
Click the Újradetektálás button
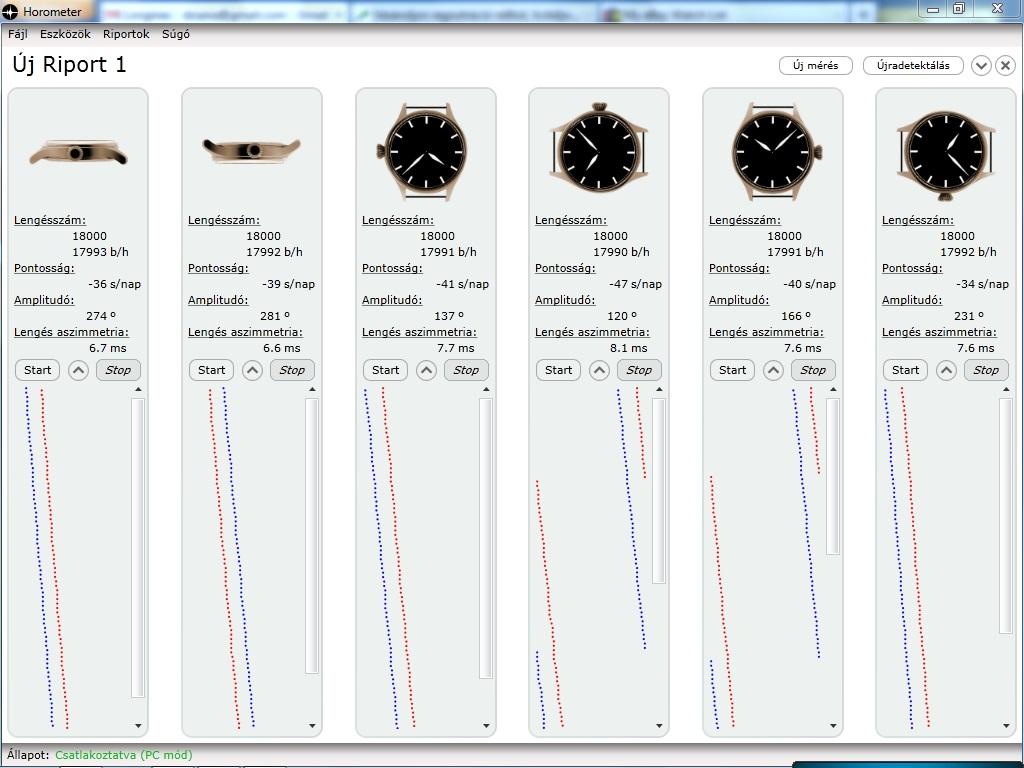click(x=913, y=65)
